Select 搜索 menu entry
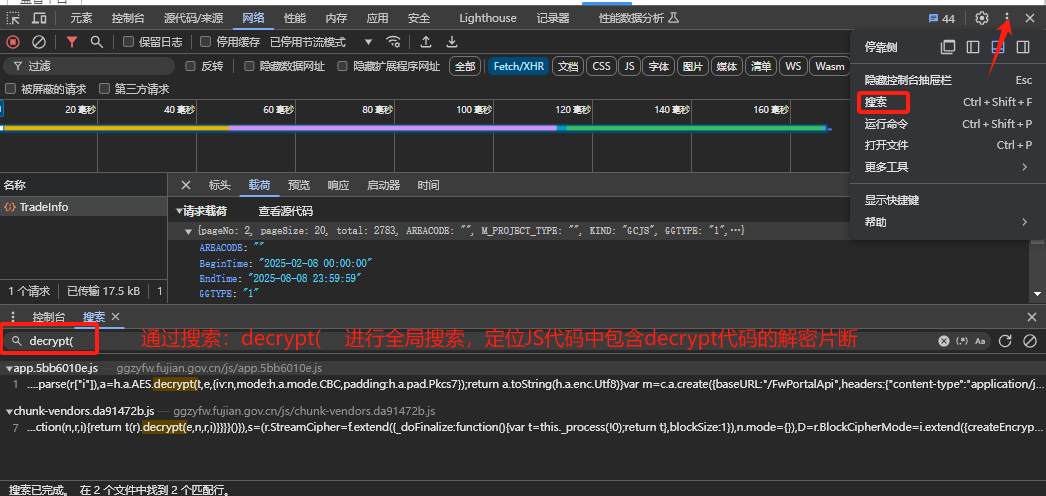 point(947,102)
